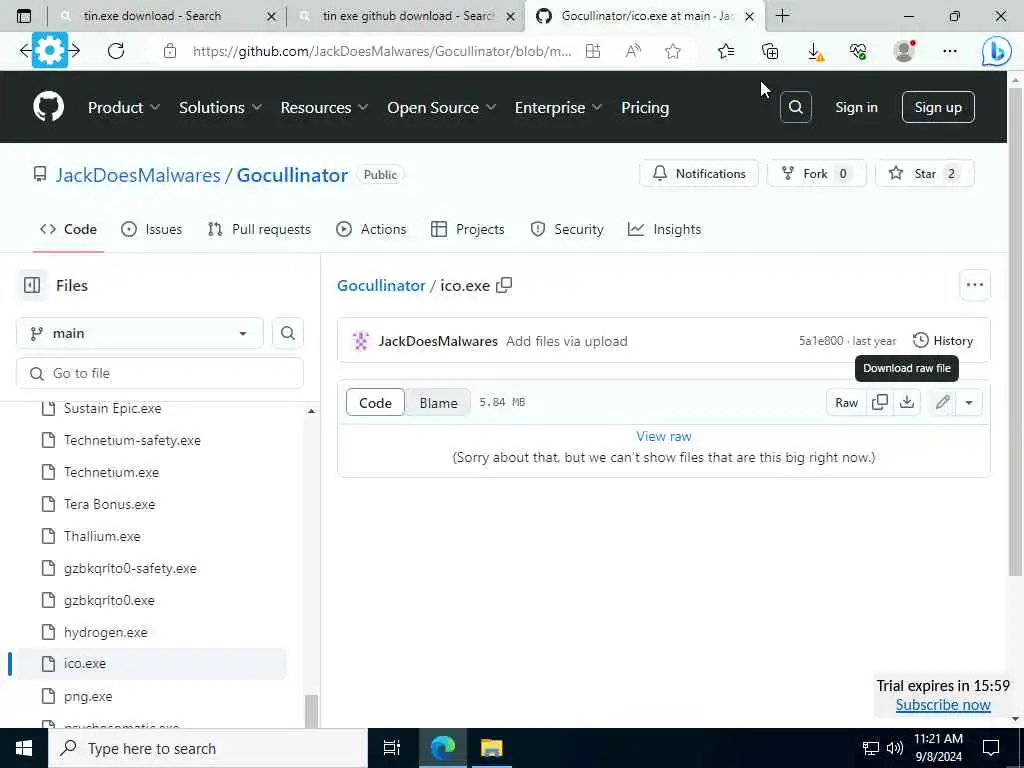Screen dimensions: 1024x768
Task: Open the tab actions menu icon
Action: coord(24,16)
